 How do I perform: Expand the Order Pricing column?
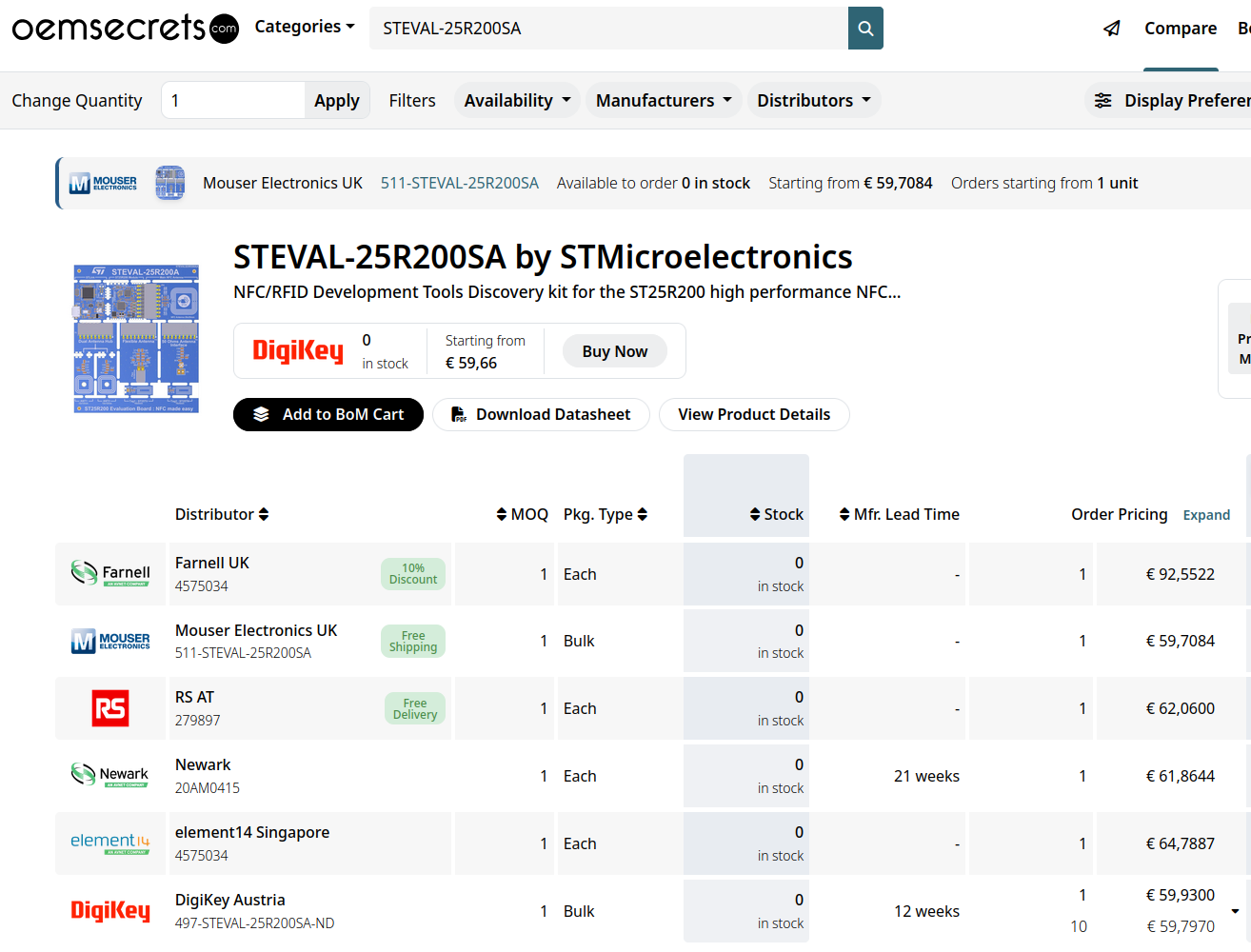[1206, 515]
